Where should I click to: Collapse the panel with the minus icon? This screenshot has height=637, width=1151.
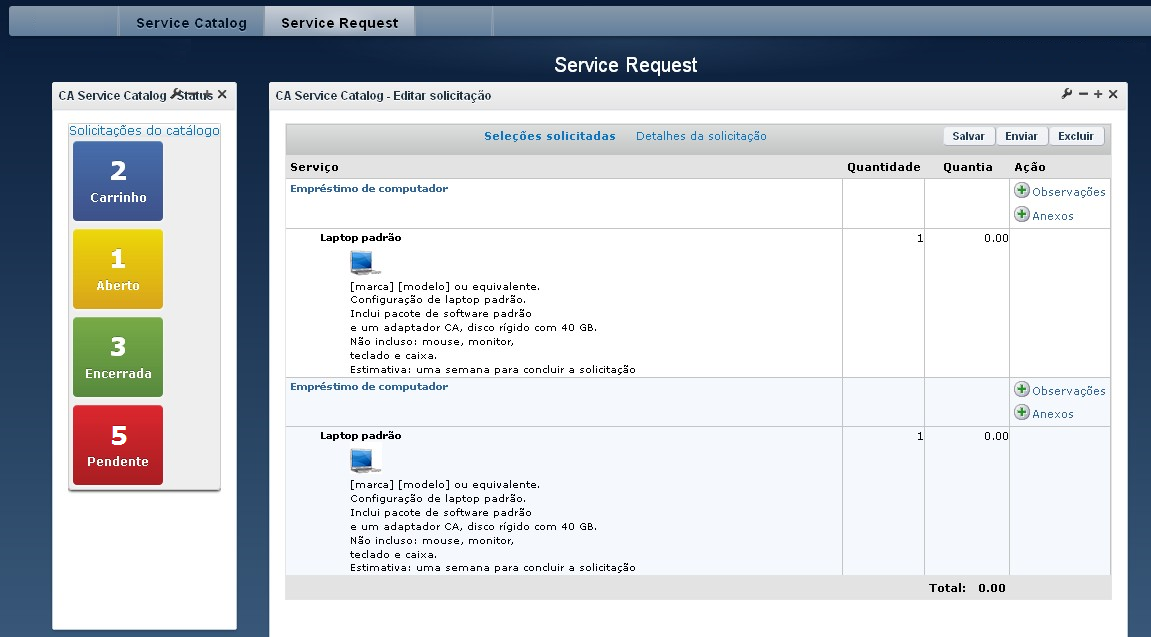1083,93
